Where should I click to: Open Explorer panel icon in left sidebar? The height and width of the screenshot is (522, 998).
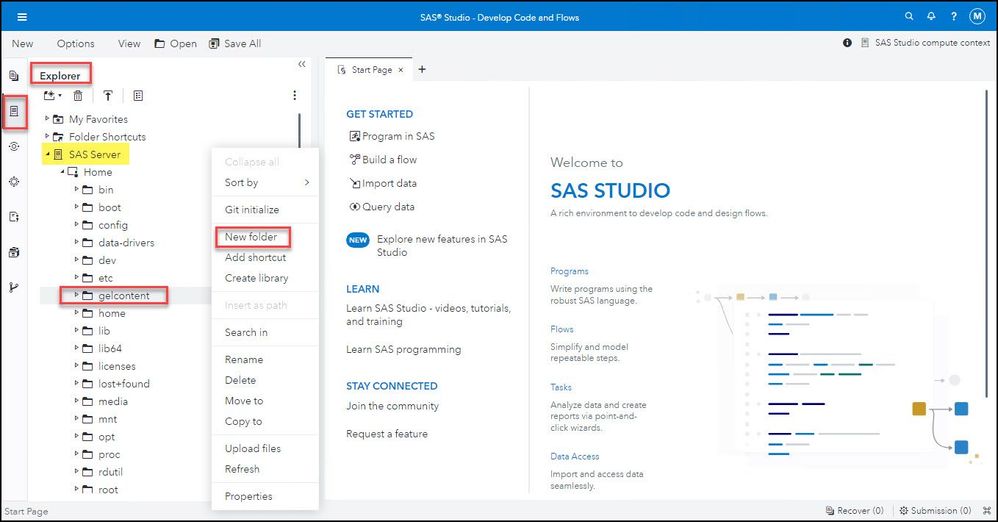coord(14,111)
